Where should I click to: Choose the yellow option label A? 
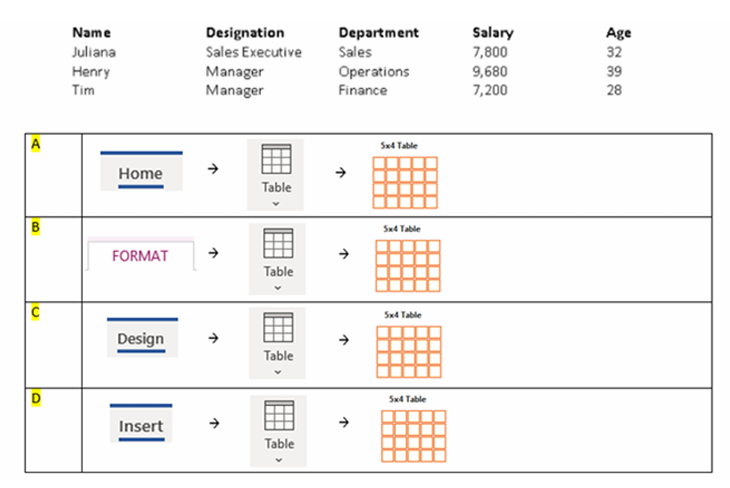[36, 144]
